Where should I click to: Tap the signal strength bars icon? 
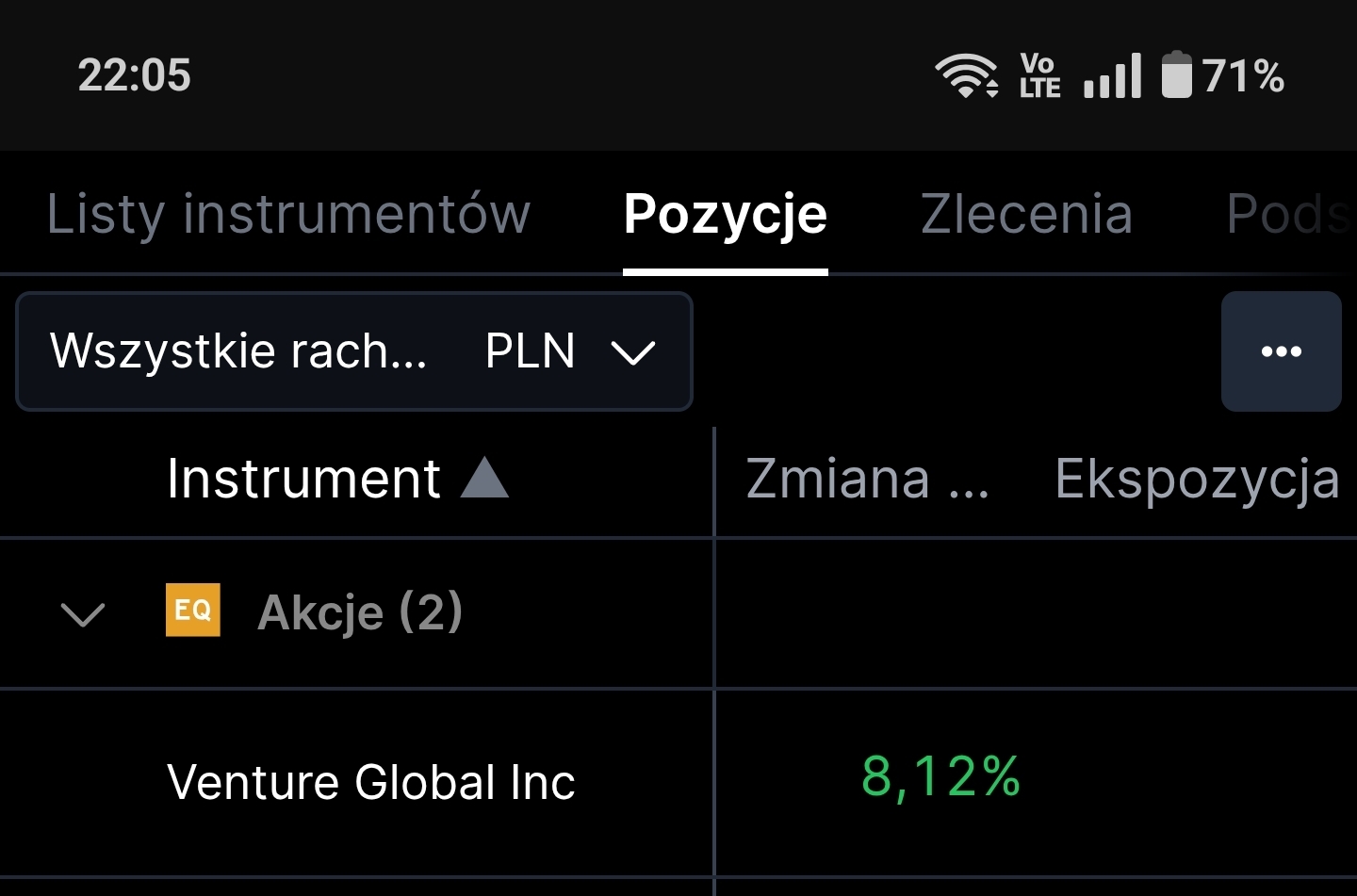point(1112,75)
